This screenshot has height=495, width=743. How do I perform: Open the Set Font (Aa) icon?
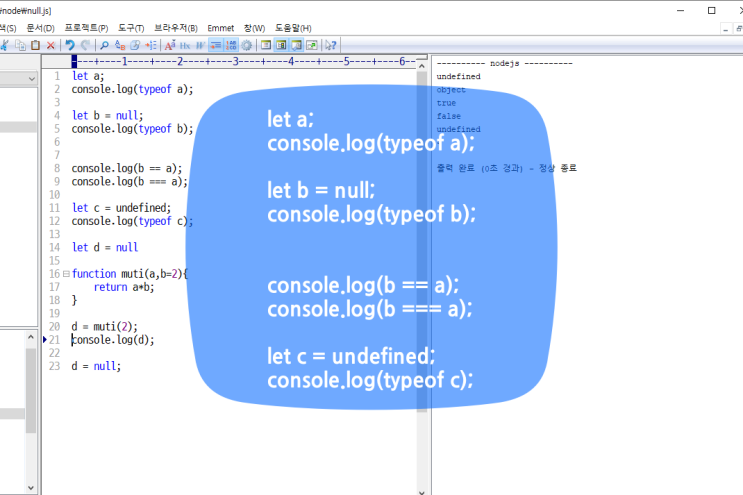coord(170,45)
